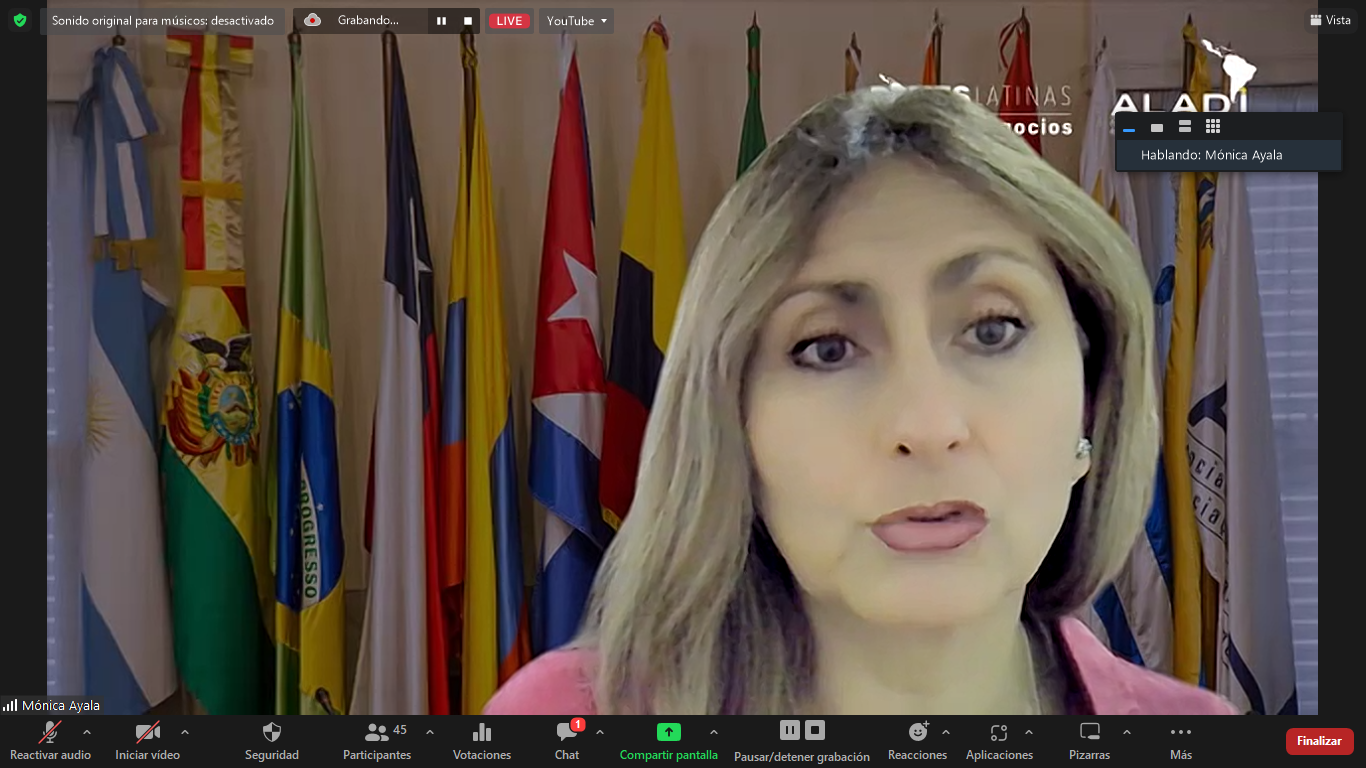The height and width of the screenshot is (768, 1366).
Task: Open the Aplicaciones menu
Action: point(999,742)
